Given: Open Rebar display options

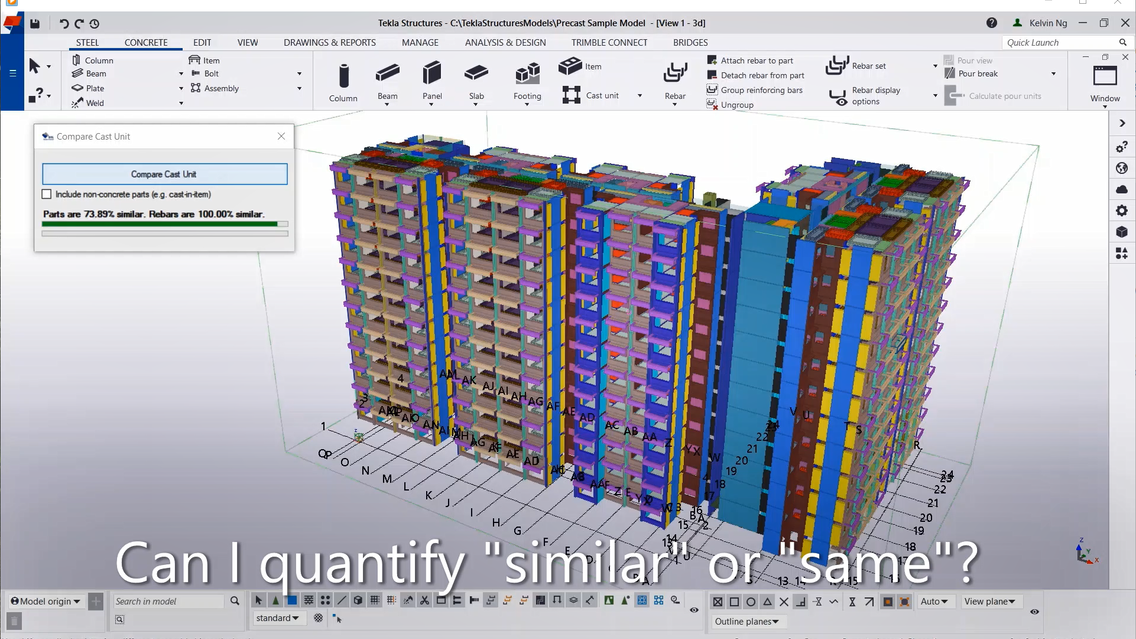Looking at the screenshot, I should 864,96.
